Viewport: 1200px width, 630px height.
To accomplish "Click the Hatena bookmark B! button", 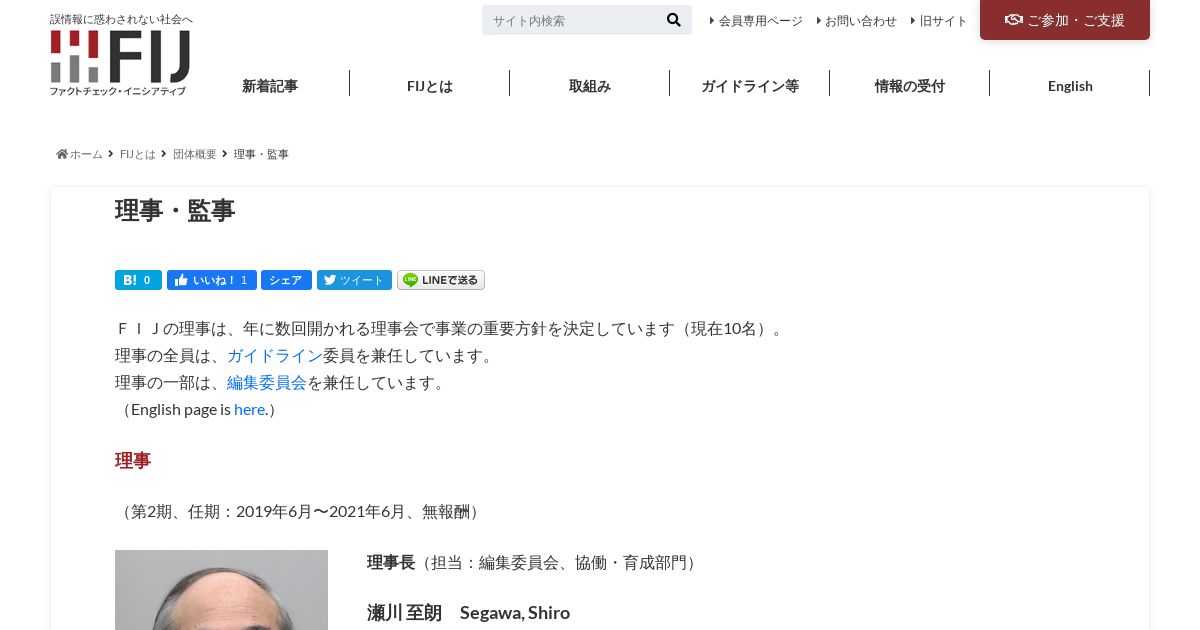I will [138, 280].
